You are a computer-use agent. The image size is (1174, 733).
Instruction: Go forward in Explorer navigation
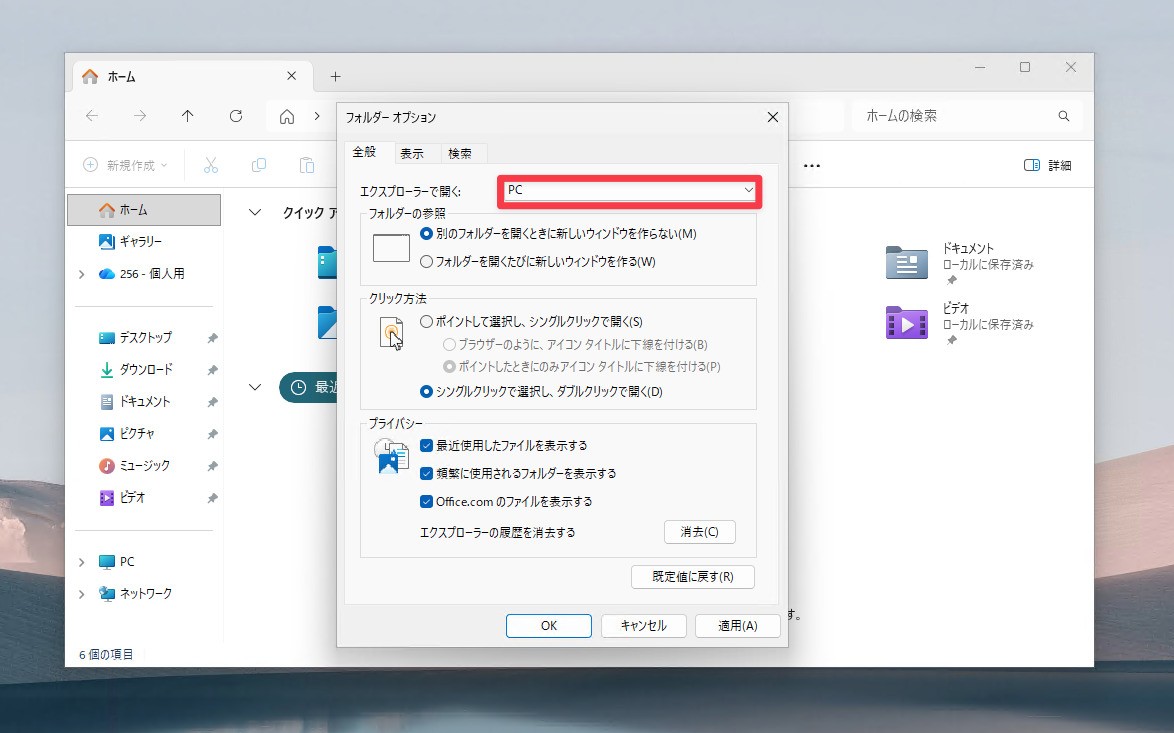pos(140,115)
